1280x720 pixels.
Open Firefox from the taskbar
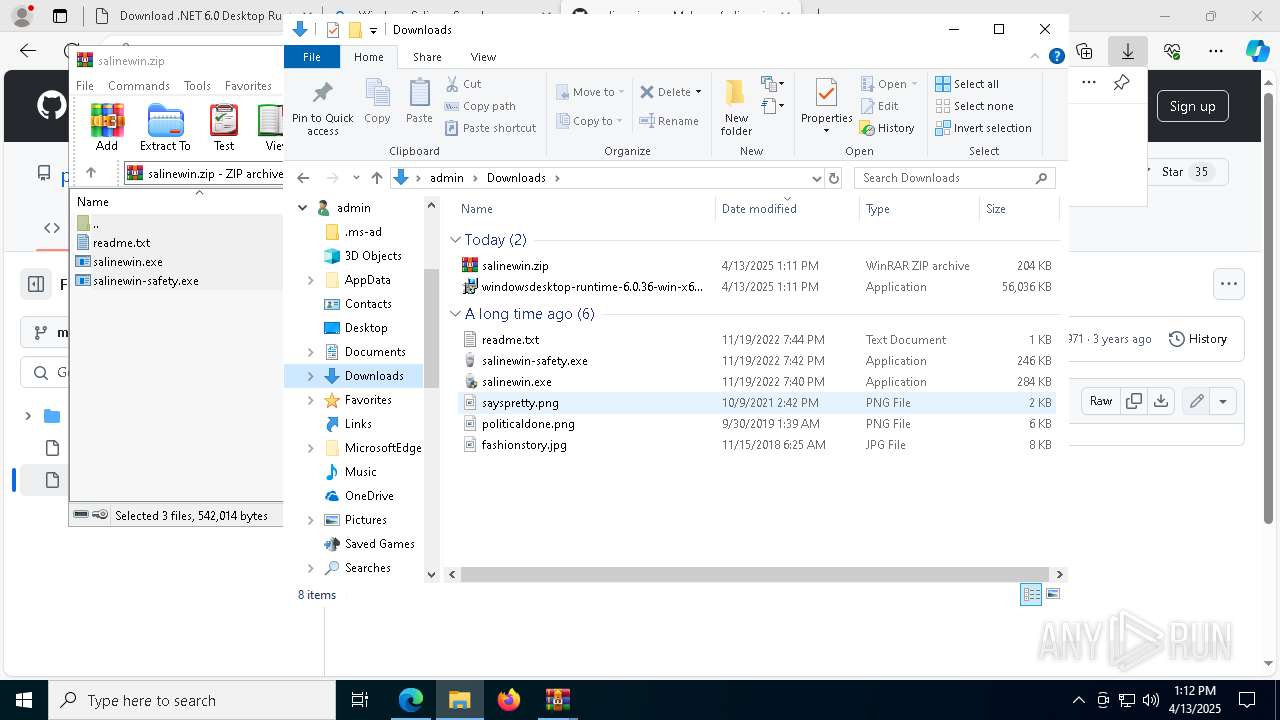tap(509, 700)
